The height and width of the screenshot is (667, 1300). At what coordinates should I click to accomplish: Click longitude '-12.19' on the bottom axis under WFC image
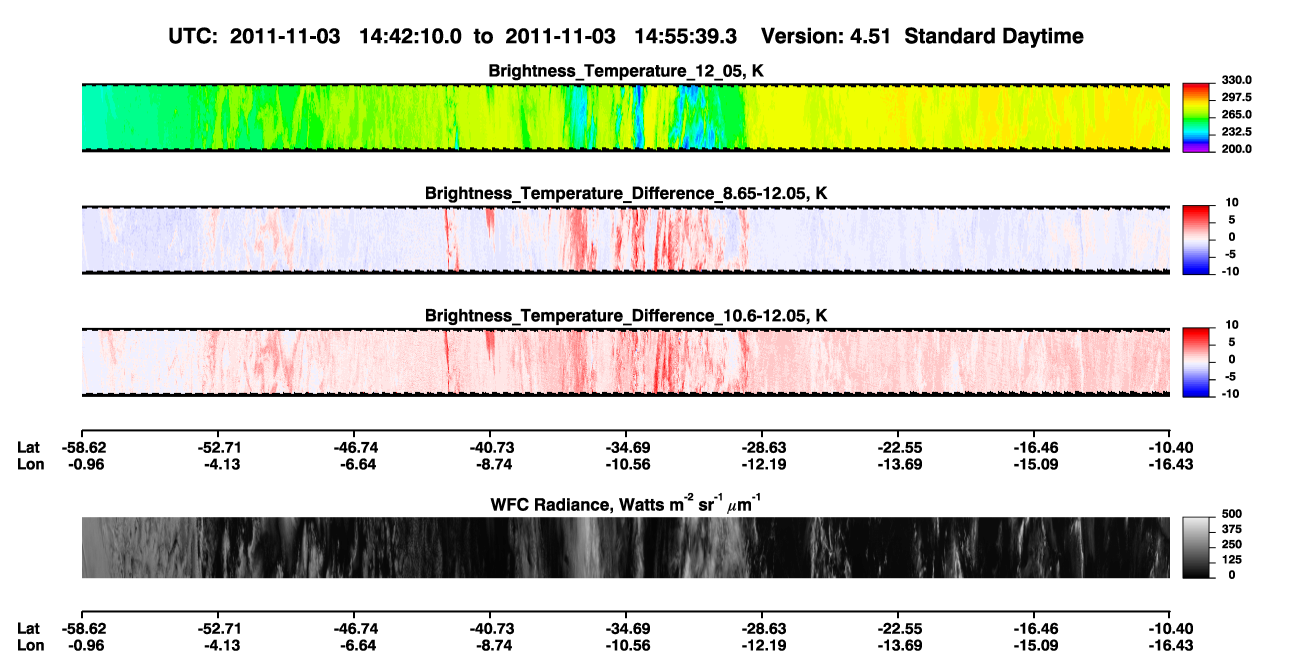(x=762, y=645)
